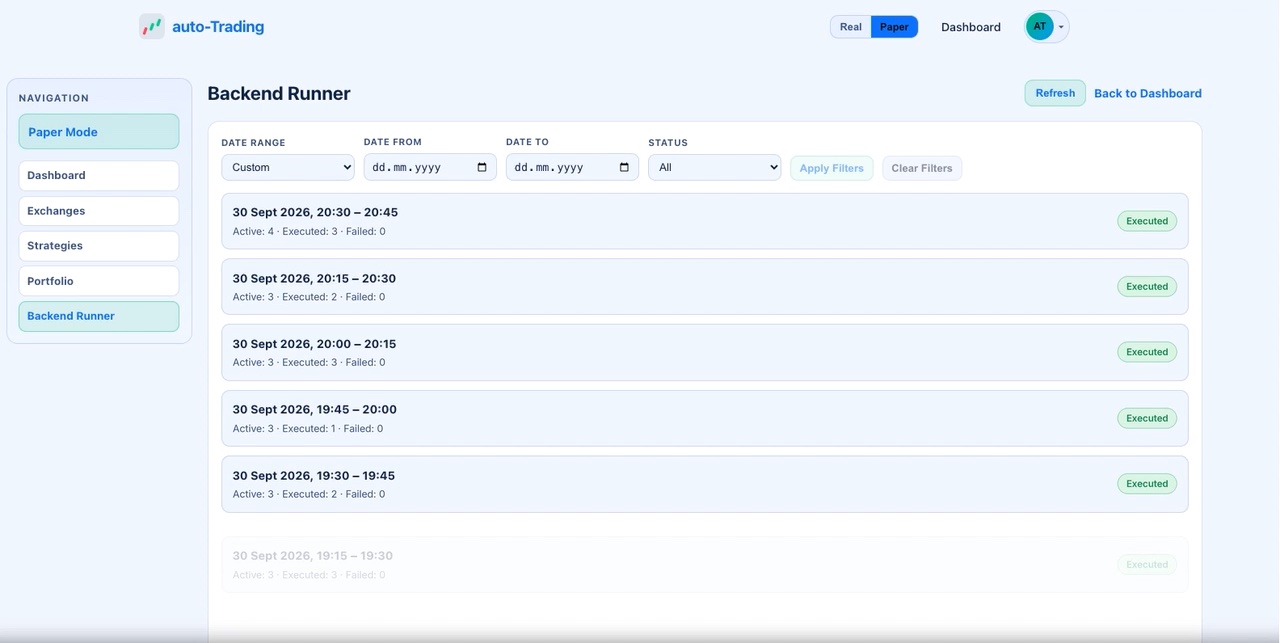1280x643 pixels.
Task: Open the 19:45 – 20:00 run entry
Action: click(705, 418)
